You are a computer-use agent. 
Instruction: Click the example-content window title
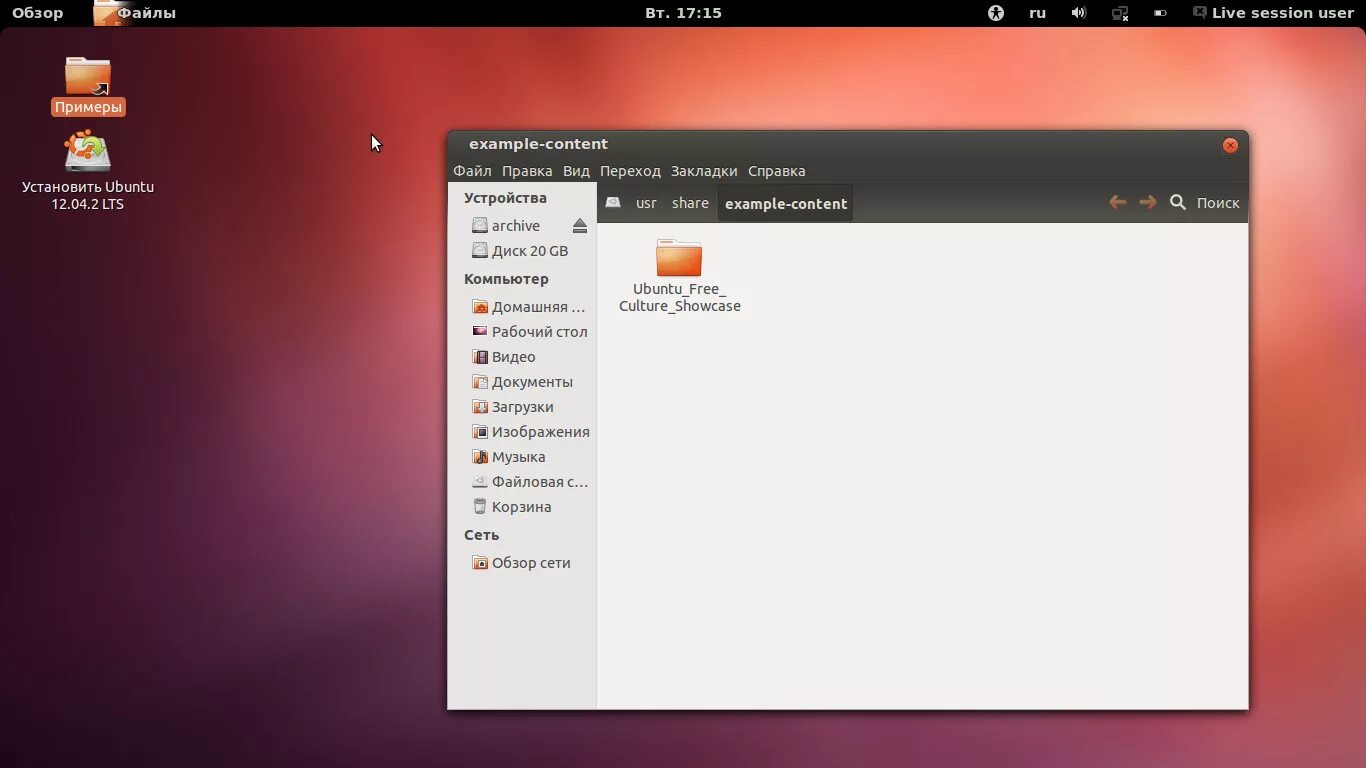pyautogui.click(x=538, y=144)
